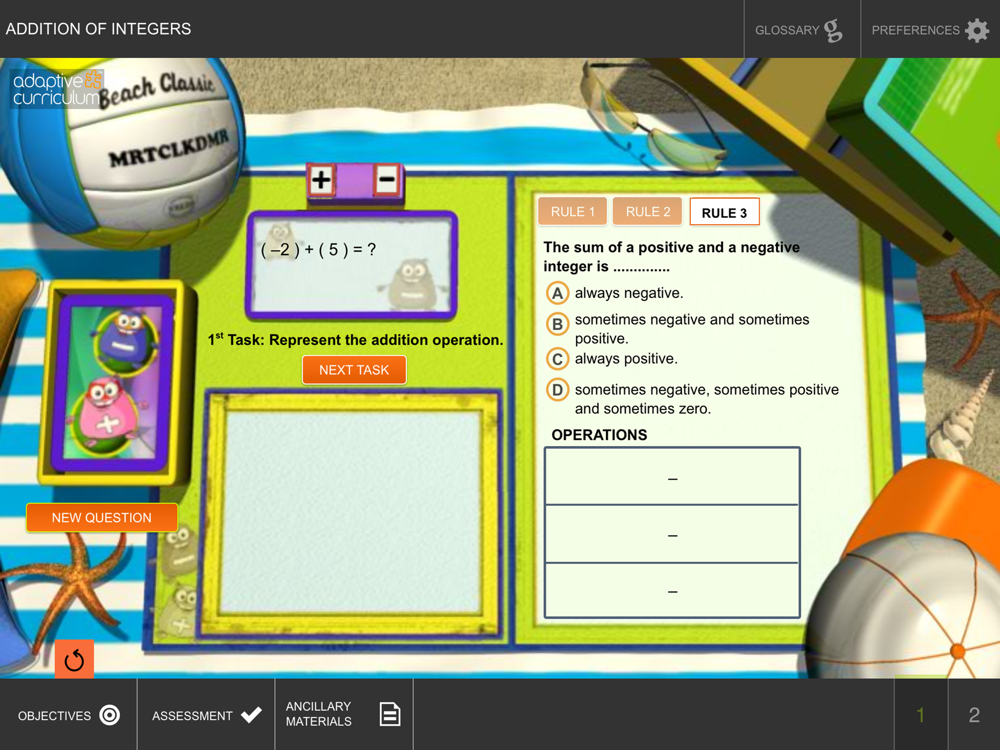Click the equation card (−2) + (5)
Image resolution: width=1000 pixels, height=750 pixels.
pyautogui.click(x=351, y=265)
